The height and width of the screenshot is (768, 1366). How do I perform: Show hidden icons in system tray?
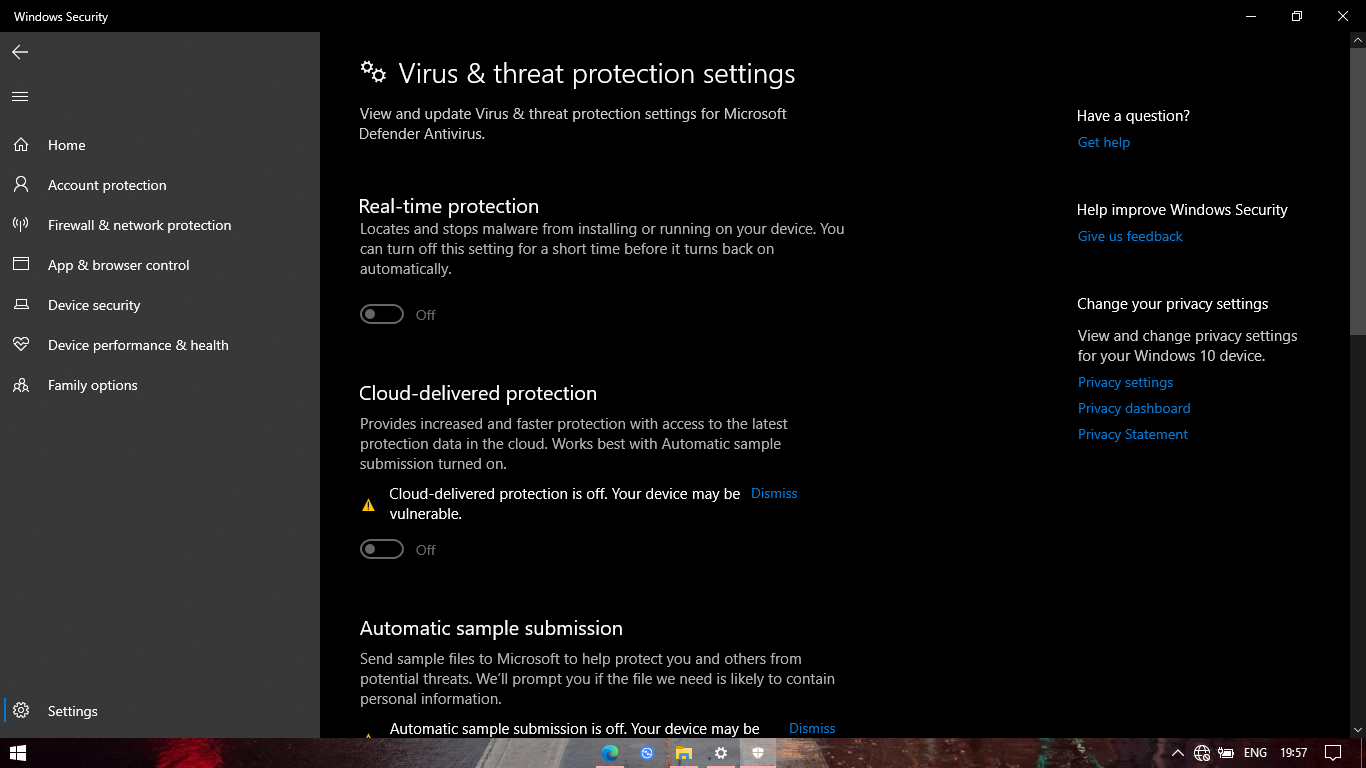[1177, 753]
